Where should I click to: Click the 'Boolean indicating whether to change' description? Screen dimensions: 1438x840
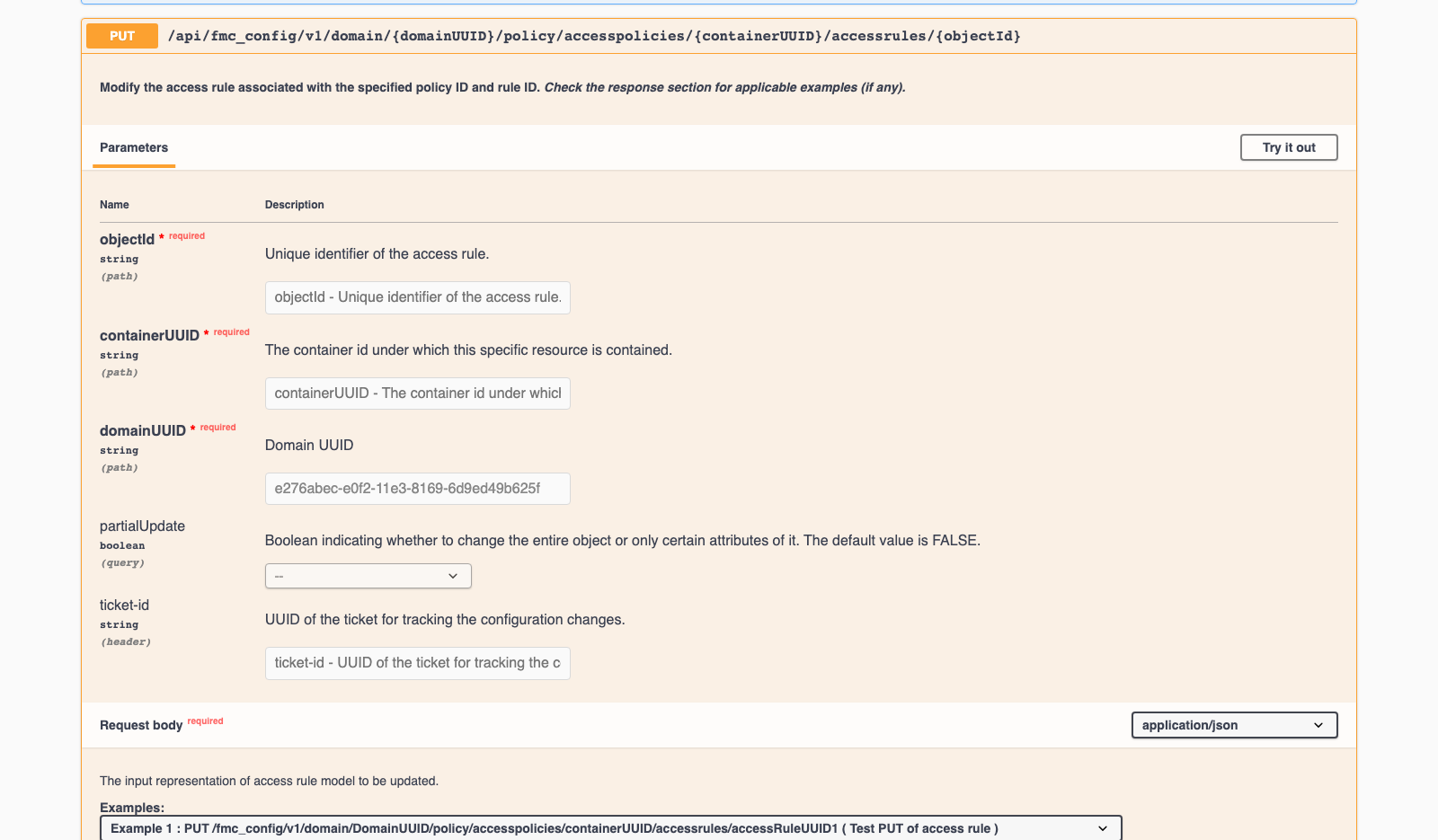pos(622,540)
